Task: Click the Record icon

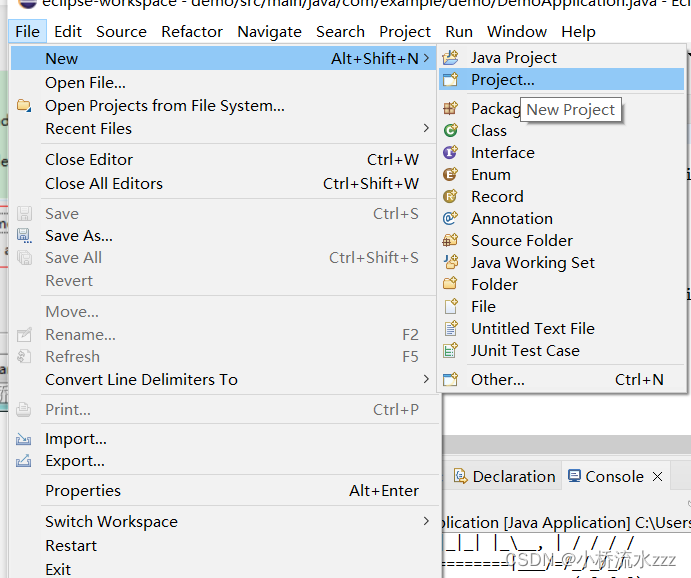Action: click(x=450, y=196)
